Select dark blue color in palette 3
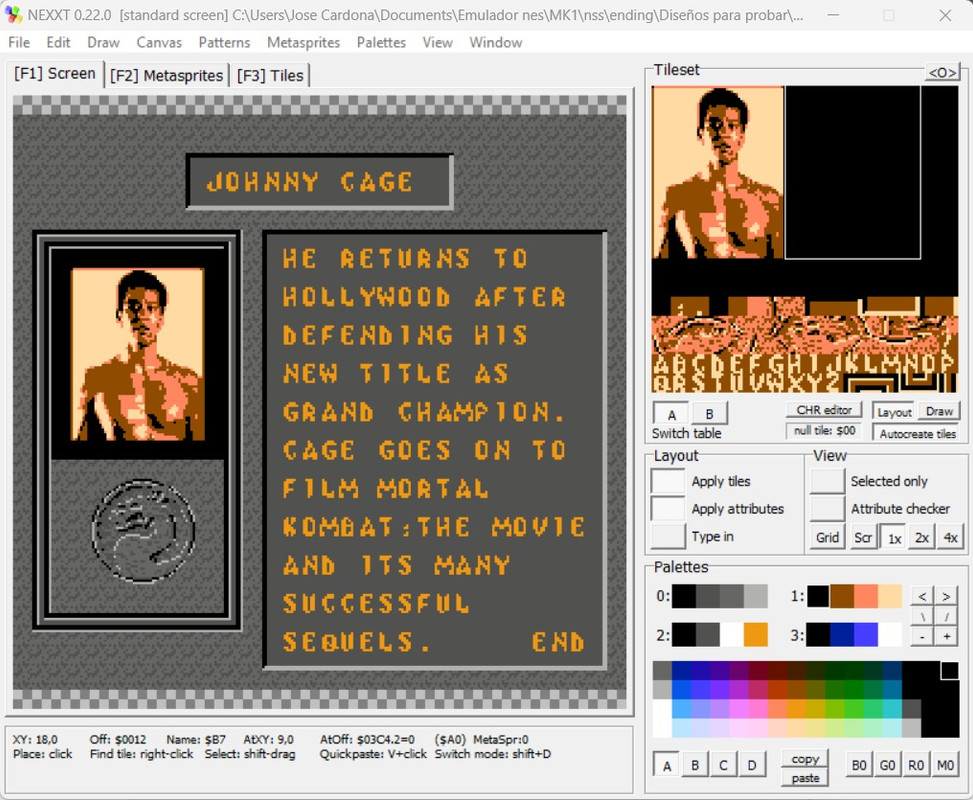The width and height of the screenshot is (973, 800). click(842, 635)
